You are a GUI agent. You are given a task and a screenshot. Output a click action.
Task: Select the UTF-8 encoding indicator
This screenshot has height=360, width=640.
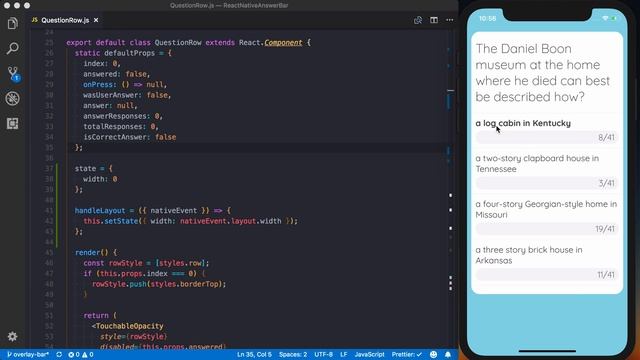(x=323, y=354)
